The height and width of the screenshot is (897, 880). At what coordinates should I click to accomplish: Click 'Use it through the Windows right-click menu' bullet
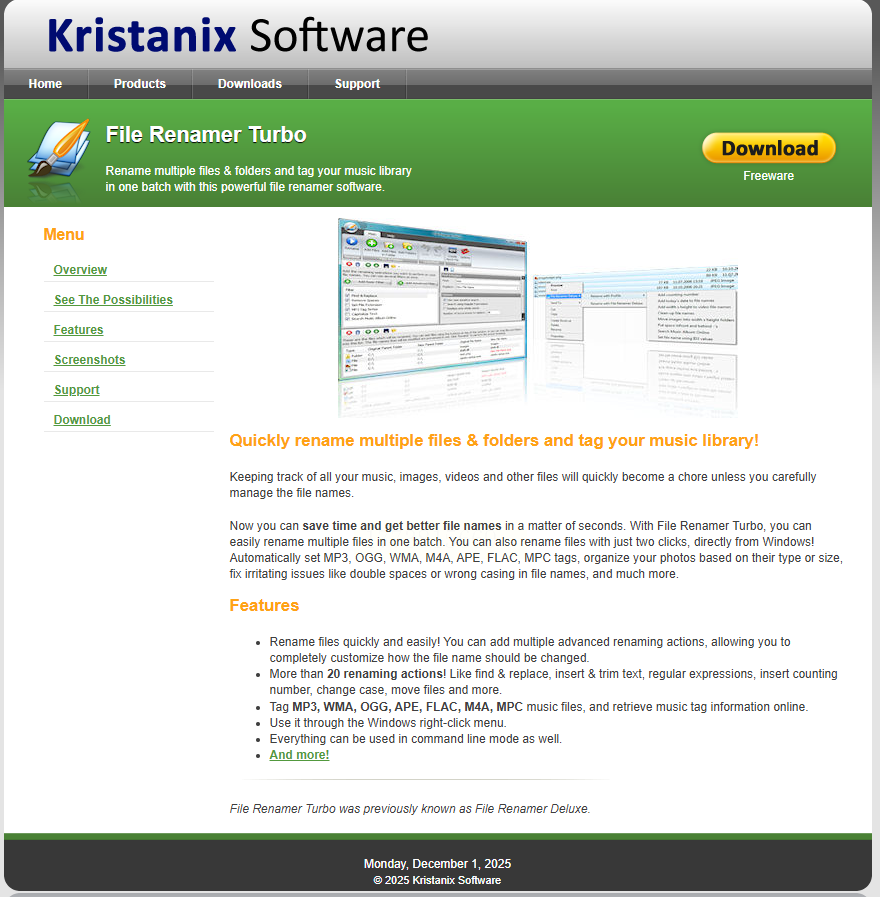tap(388, 723)
